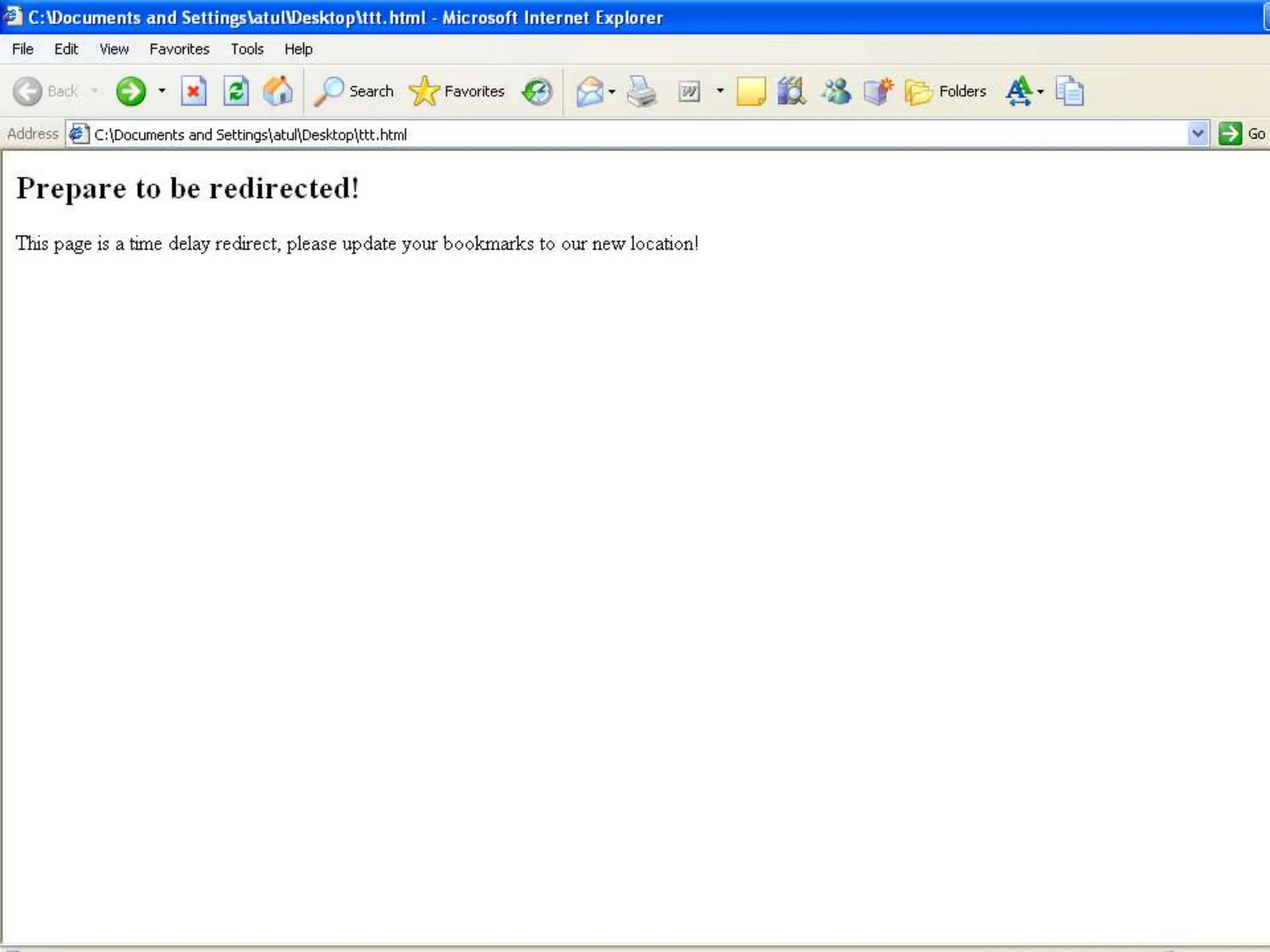Screen dimensions: 1270x952
Task: Open the Text Size dropdown arrow
Action: pos(1041,92)
